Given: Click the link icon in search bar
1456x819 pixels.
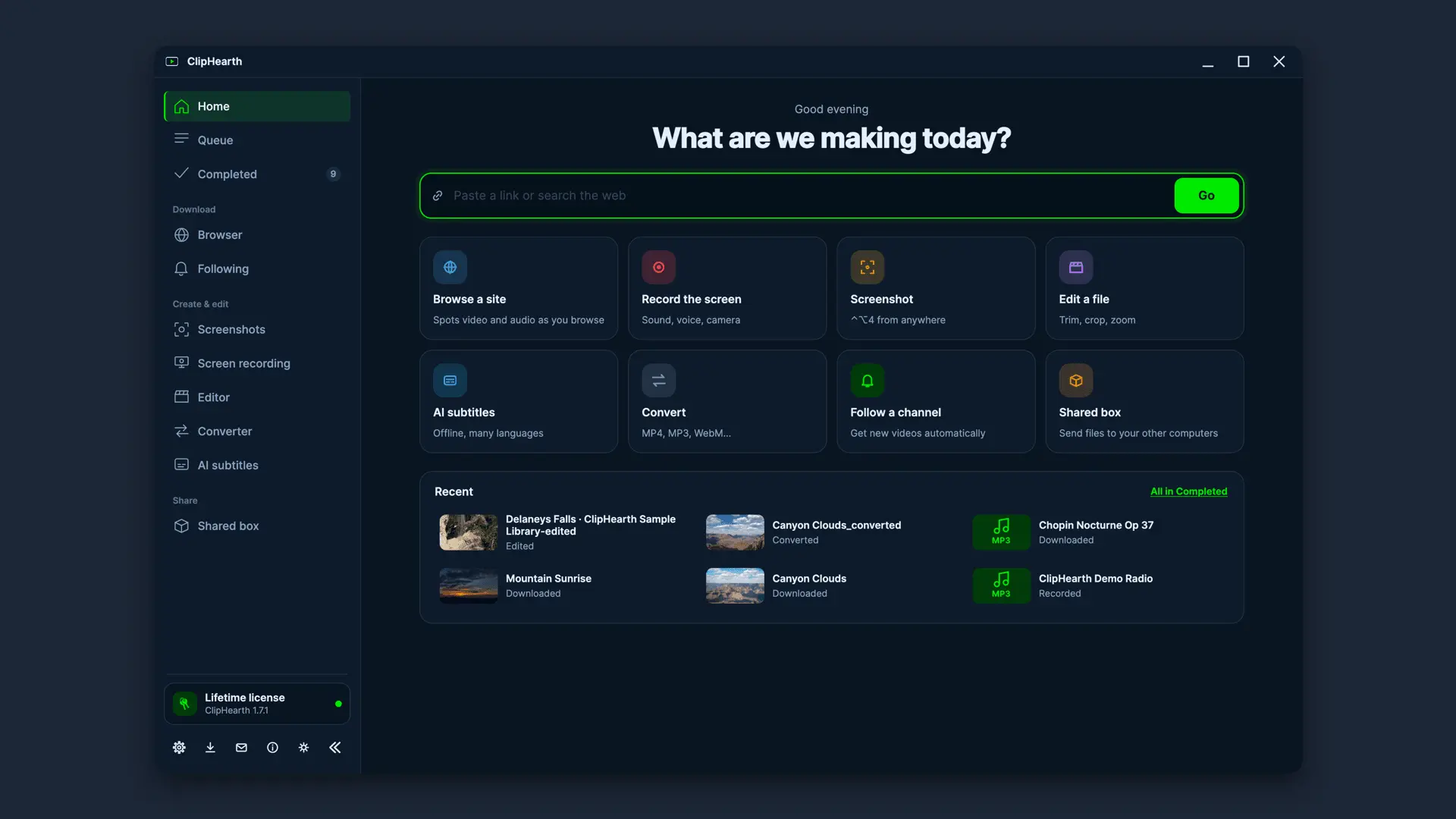Looking at the screenshot, I should [438, 196].
